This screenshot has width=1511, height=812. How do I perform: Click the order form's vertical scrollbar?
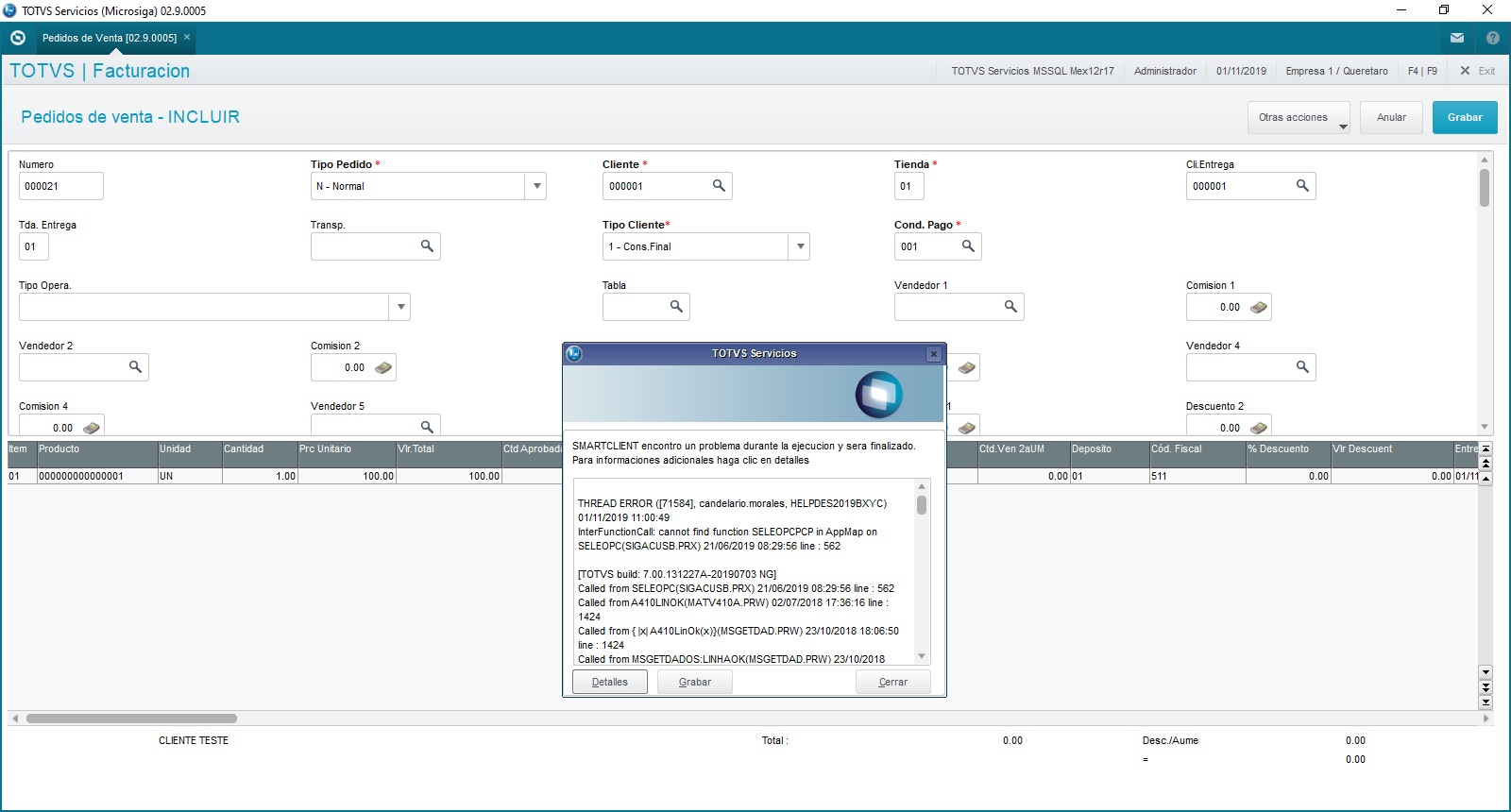pyautogui.click(x=1485, y=293)
